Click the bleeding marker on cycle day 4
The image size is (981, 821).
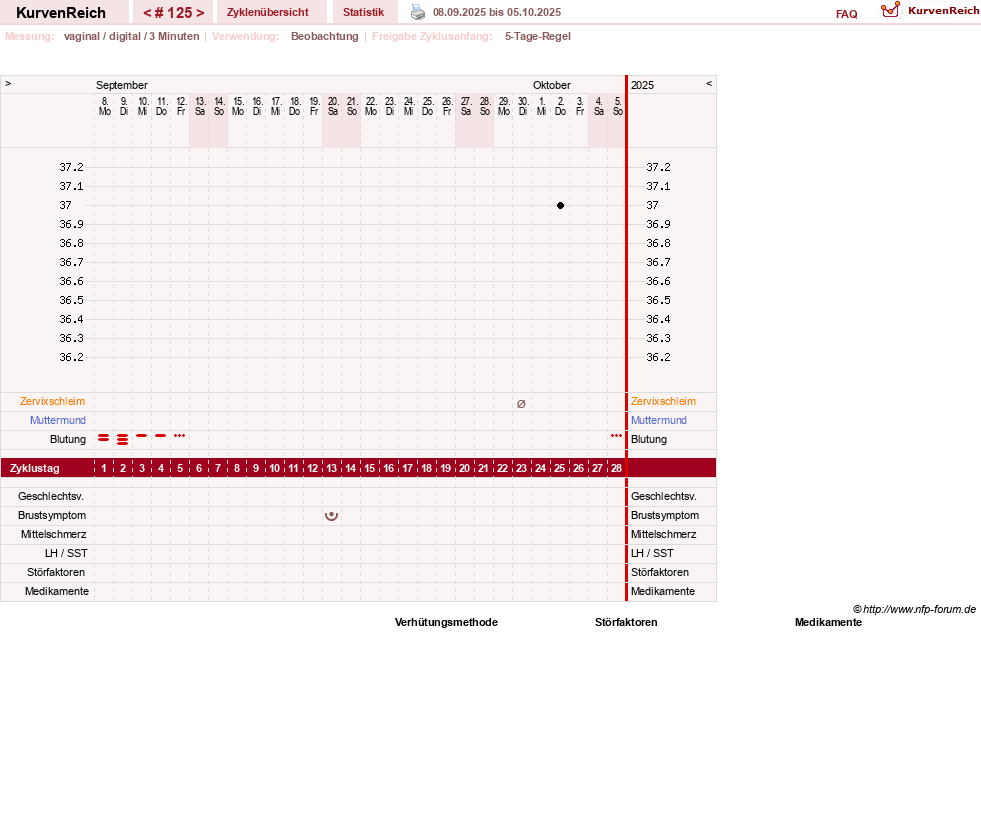161,436
